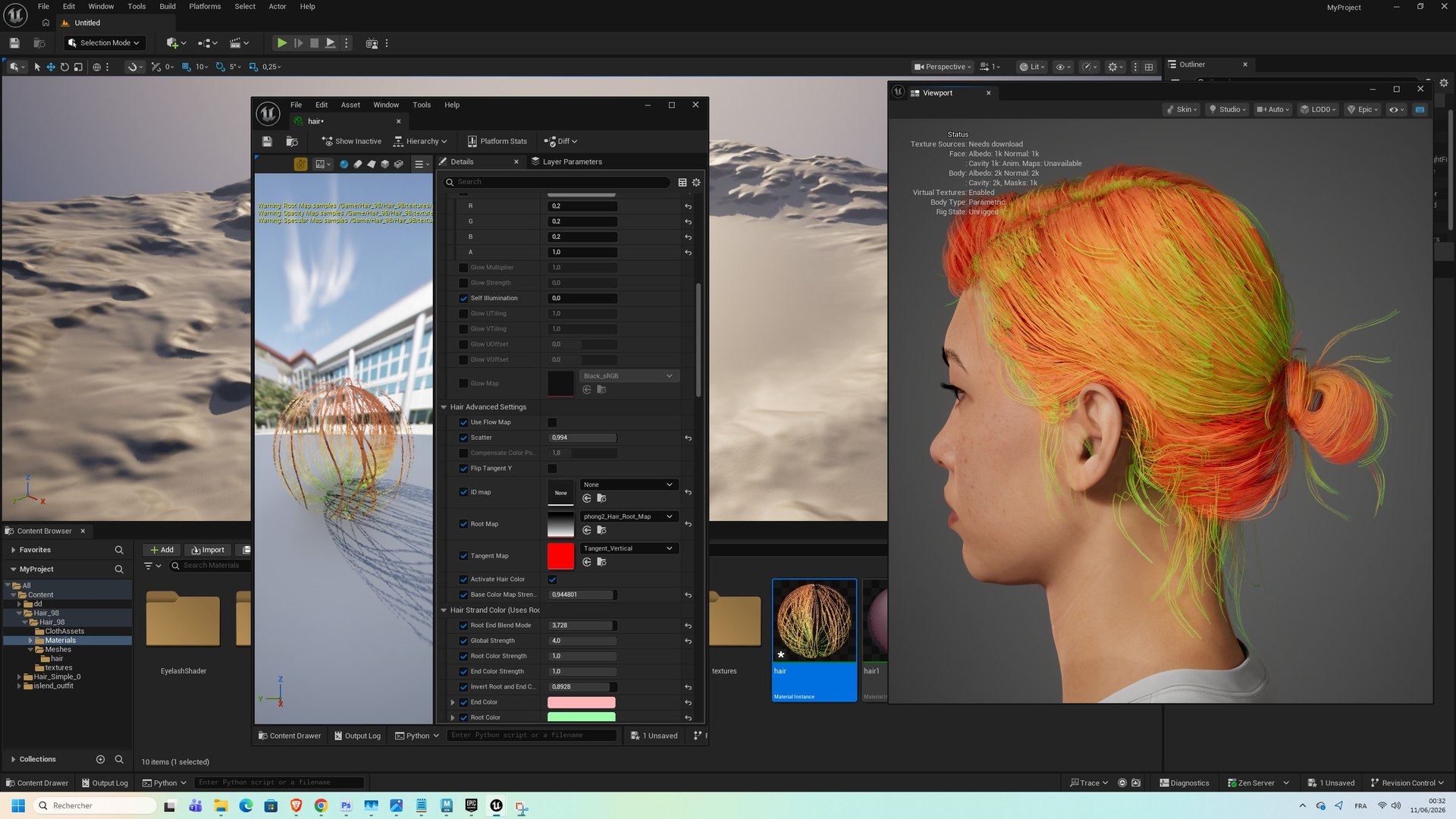
Task: Select the rotate gizmo tool
Action: (x=64, y=67)
